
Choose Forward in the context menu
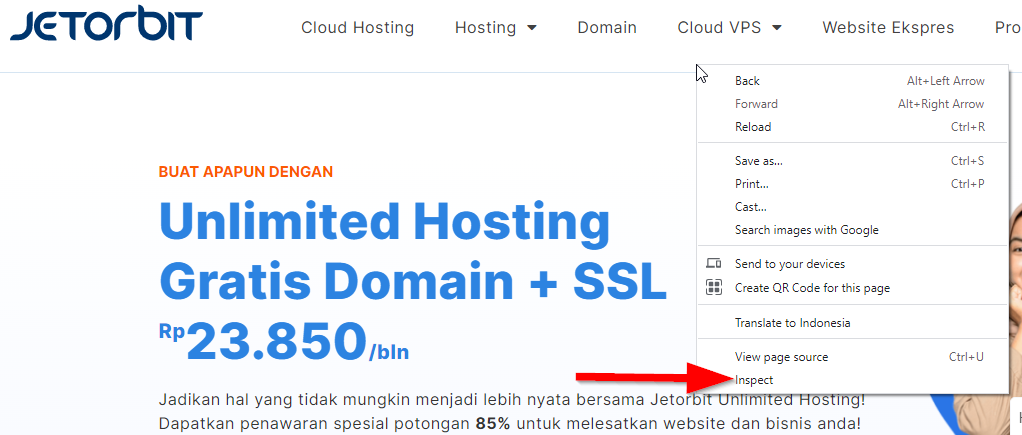(853, 104)
